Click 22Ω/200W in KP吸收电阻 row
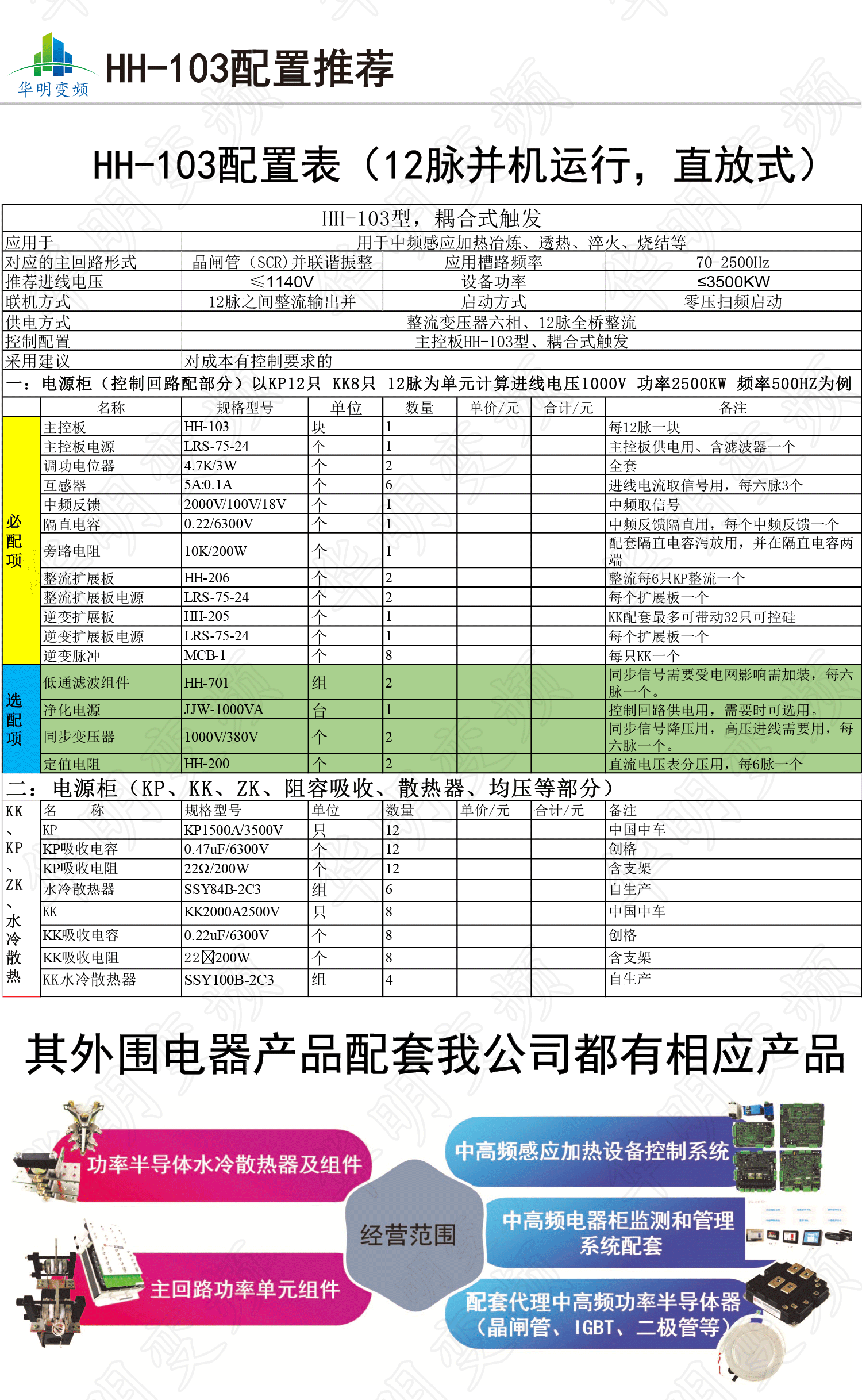The width and height of the screenshot is (862, 1400). coord(217,868)
